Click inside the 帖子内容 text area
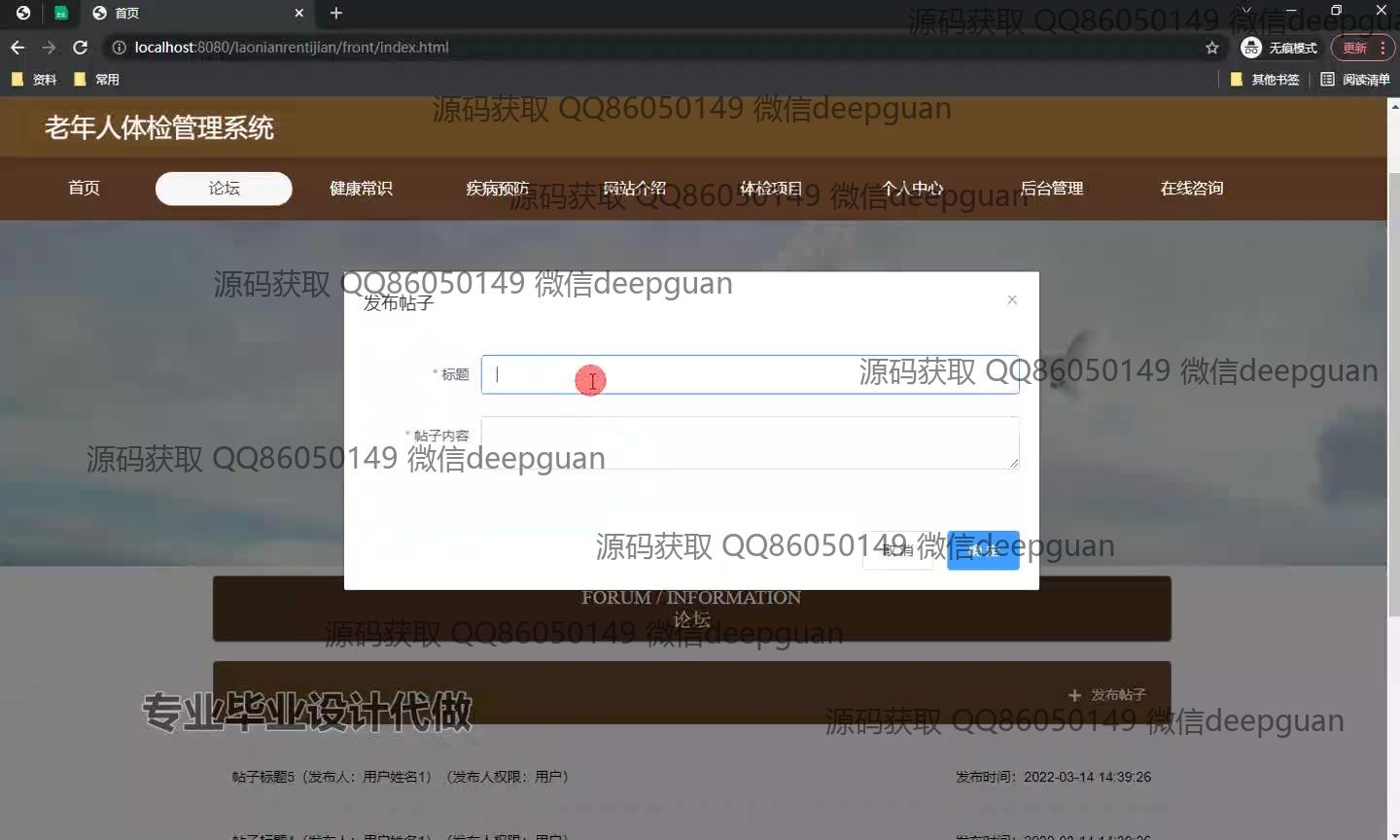The height and width of the screenshot is (840, 1400). (x=749, y=442)
